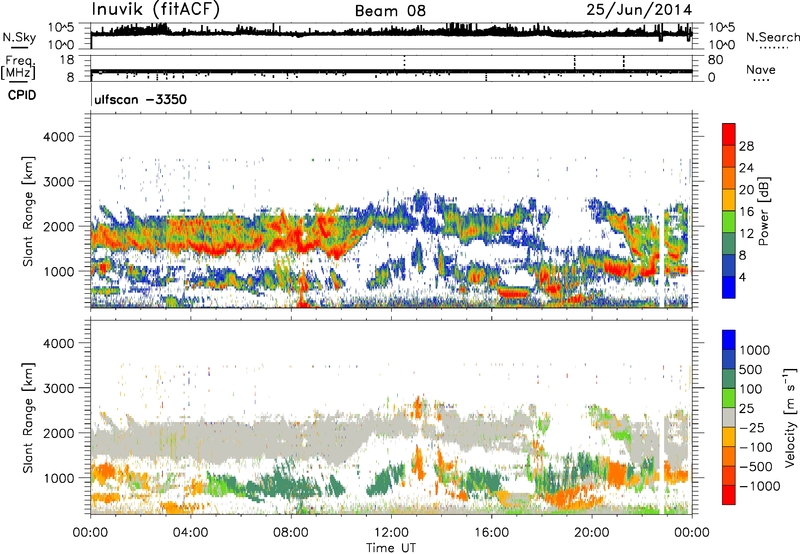The width and height of the screenshot is (800, 554).
Task: Click the 'Inuvik (fitACF)' title text
Action: [x=156, y=9]
